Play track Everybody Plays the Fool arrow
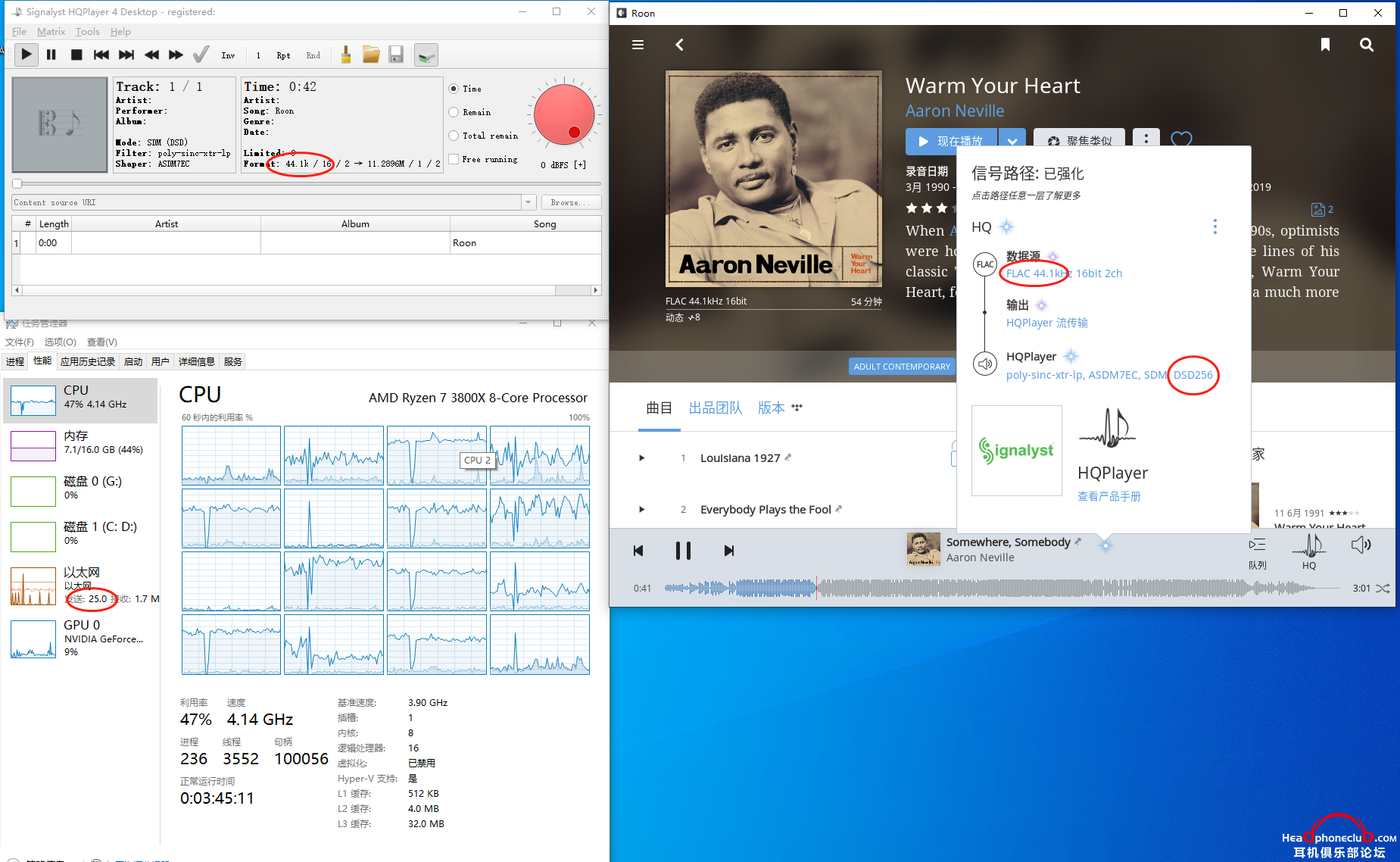Viewport: 1400px width, 862px height. tap(641, 509)
